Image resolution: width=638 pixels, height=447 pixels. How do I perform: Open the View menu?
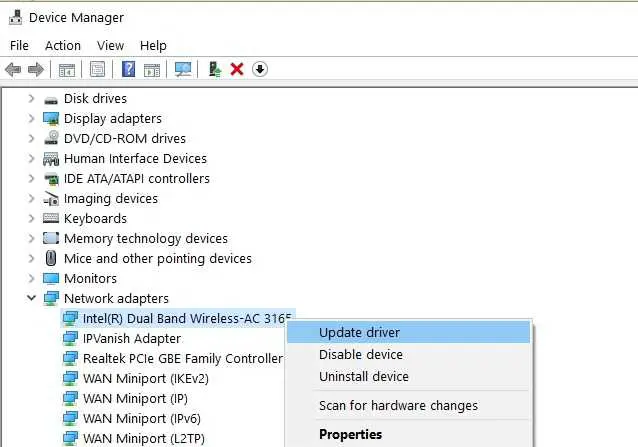[110, 46]
